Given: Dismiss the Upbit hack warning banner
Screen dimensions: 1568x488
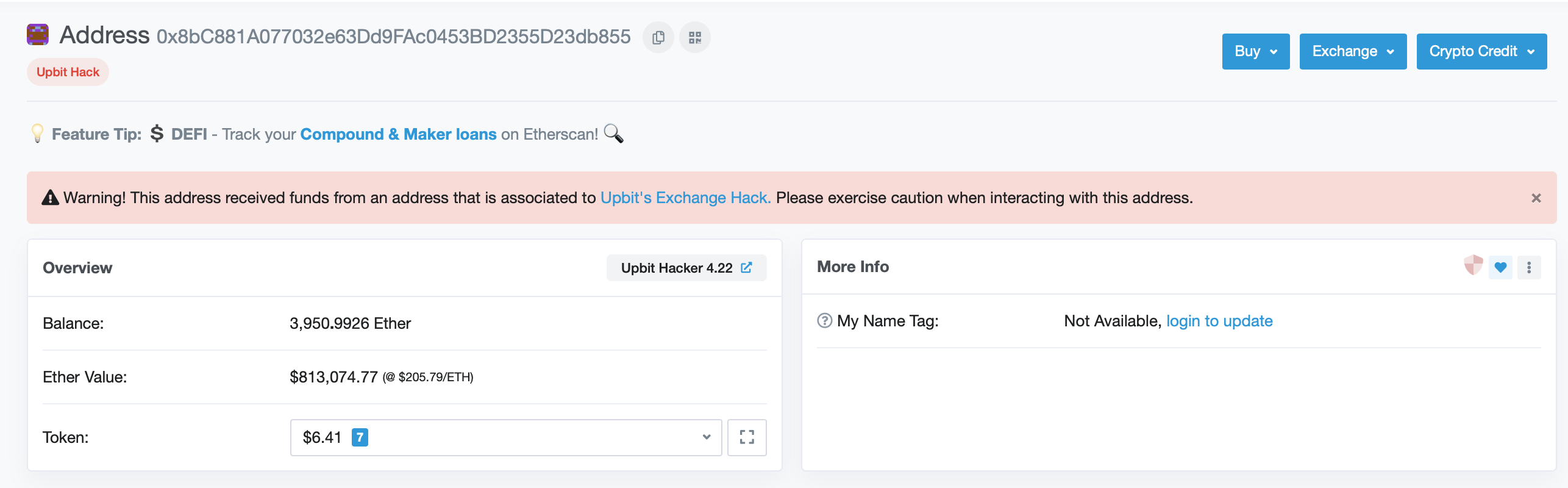Looking at the screenshot, I should point(1536,198).
